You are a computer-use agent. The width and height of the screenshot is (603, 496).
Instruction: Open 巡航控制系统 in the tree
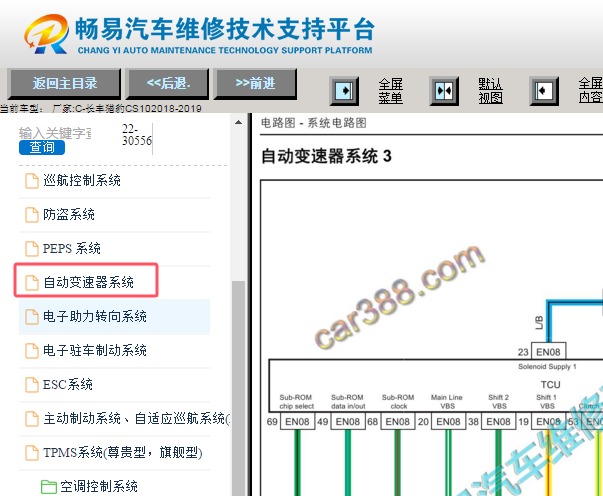[82, 180]
